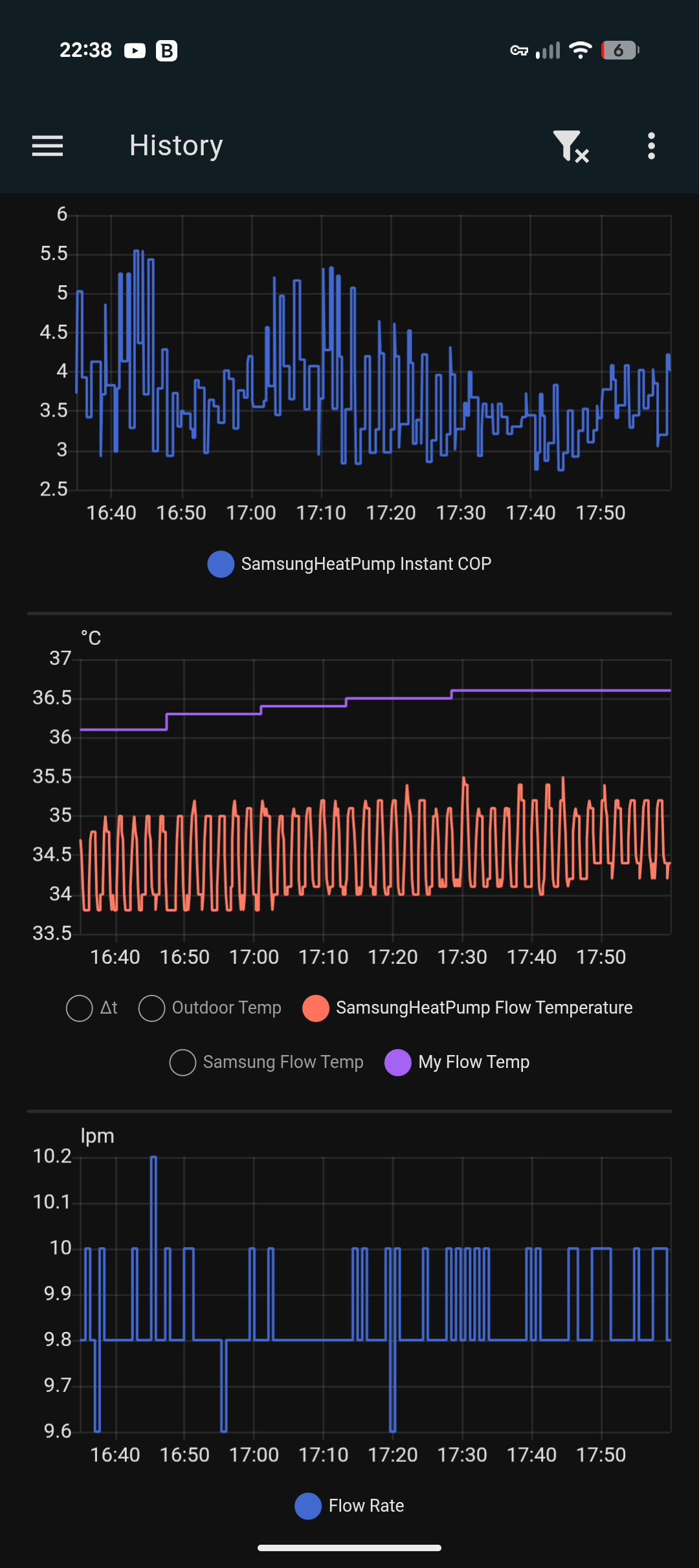
Task: Tap the system clock showing 22:38
Action: 85,50
